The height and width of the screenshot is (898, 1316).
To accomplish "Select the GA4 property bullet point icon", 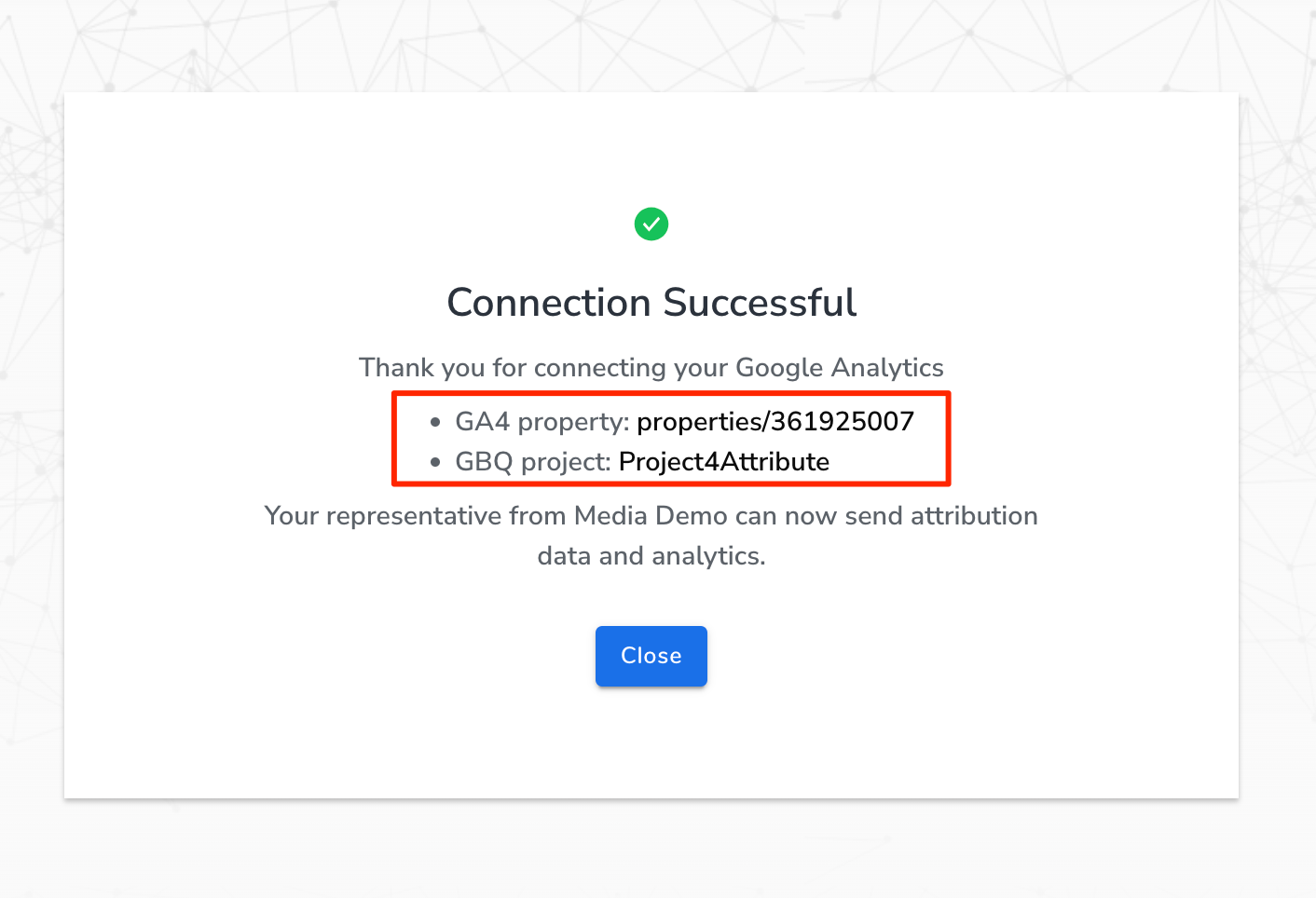I will (x=435, y=421).
